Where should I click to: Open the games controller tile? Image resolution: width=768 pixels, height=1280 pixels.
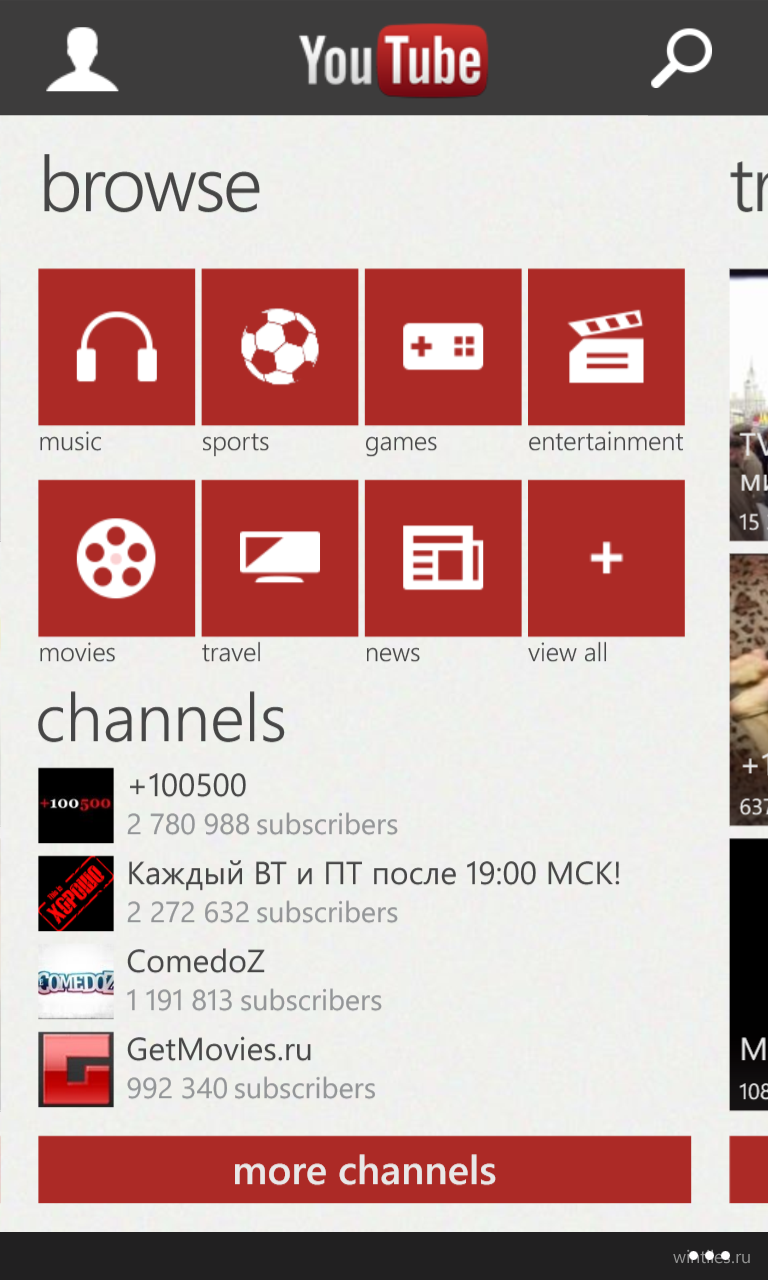pos(443,347)
